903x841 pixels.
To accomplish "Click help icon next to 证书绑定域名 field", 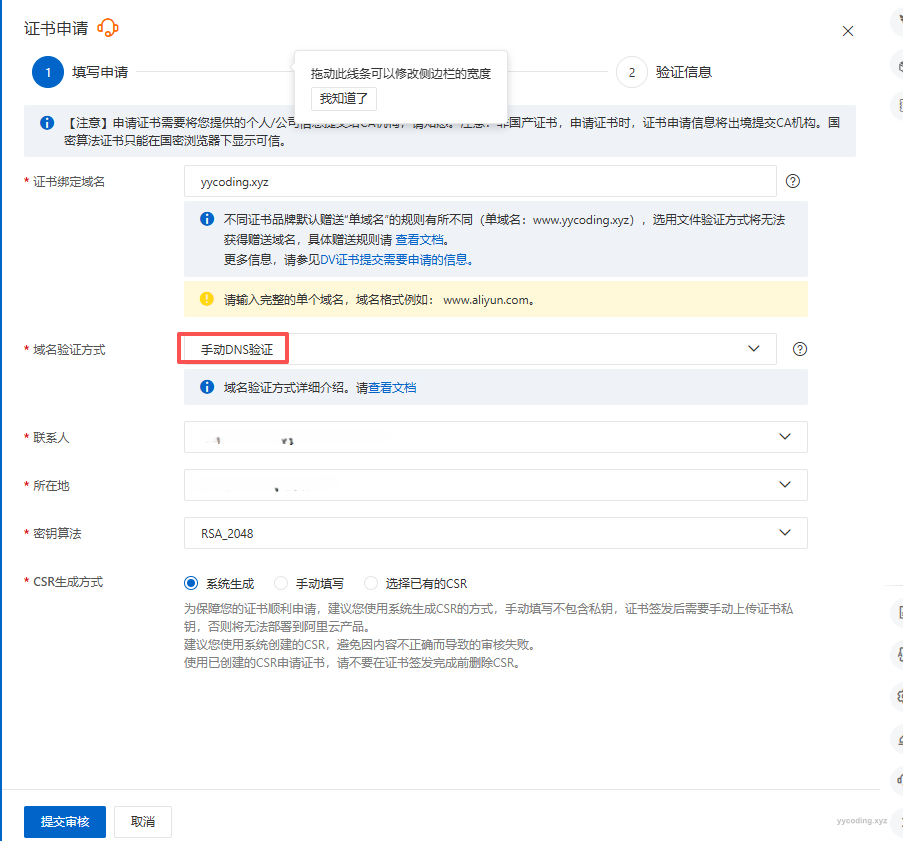I will coord(793,181).
